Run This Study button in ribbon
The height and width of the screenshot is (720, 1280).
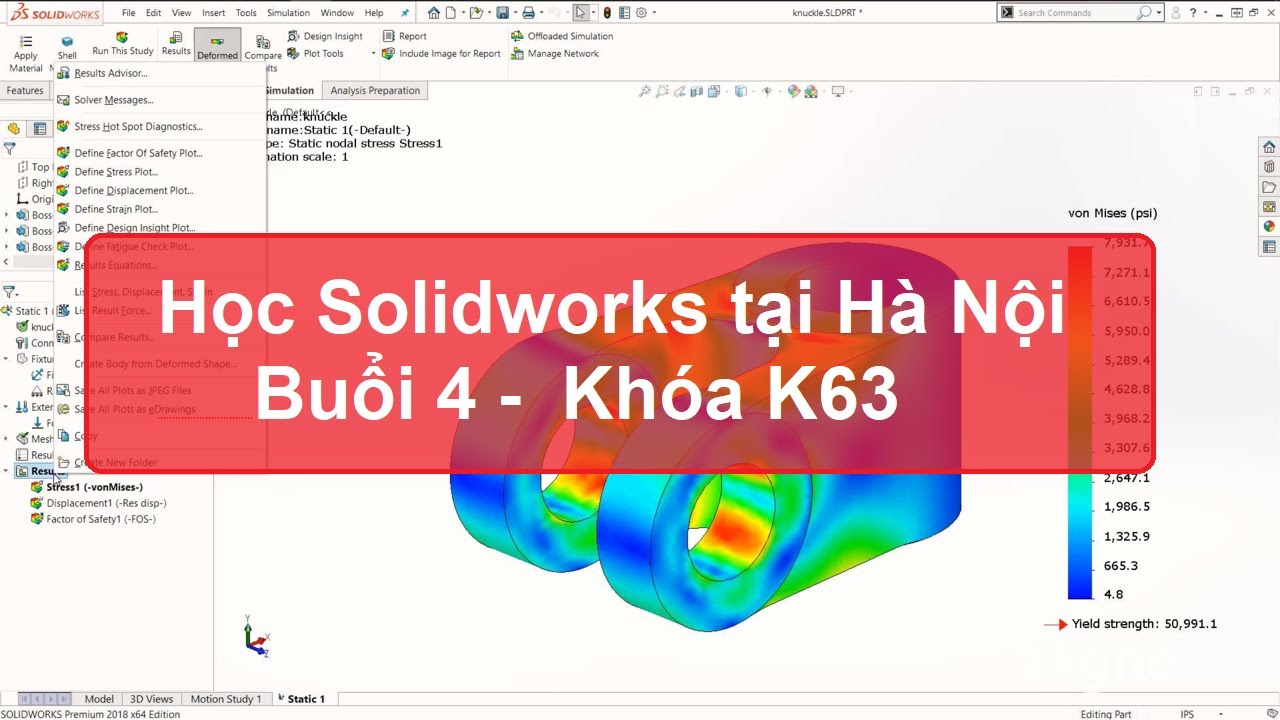123,44
